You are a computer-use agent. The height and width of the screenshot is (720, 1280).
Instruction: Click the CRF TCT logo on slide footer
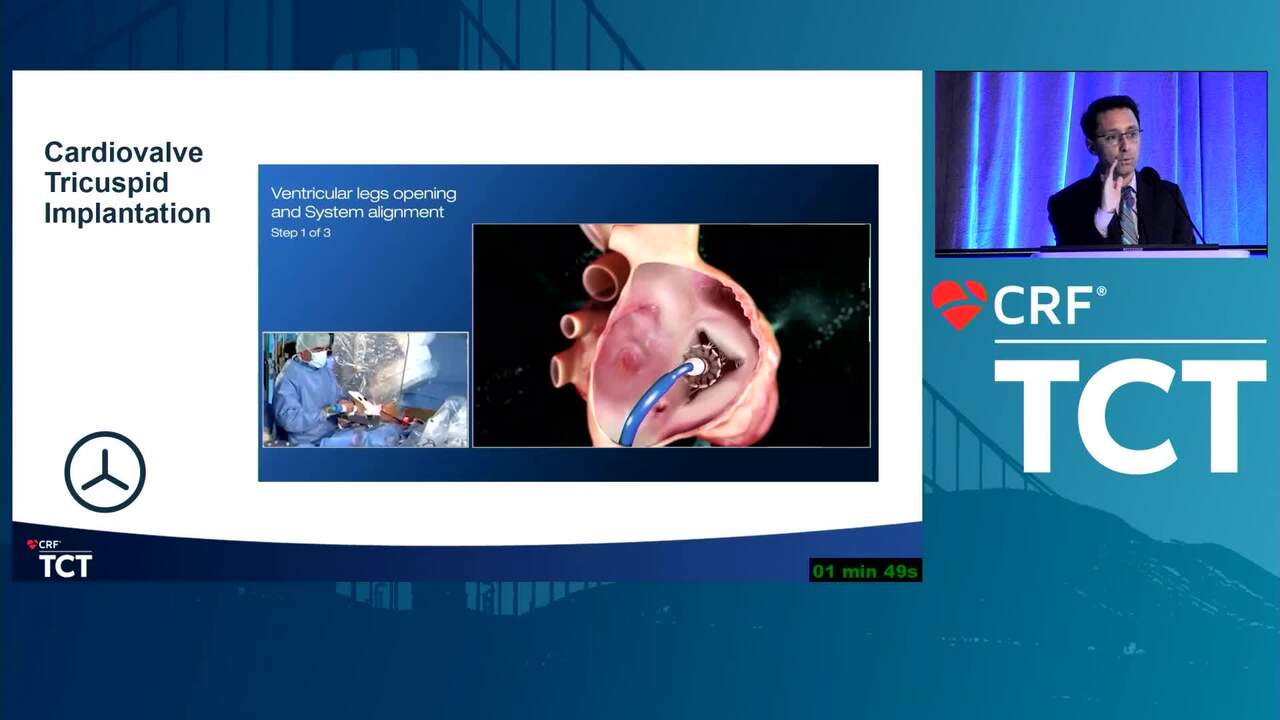[x=60, y=559]
